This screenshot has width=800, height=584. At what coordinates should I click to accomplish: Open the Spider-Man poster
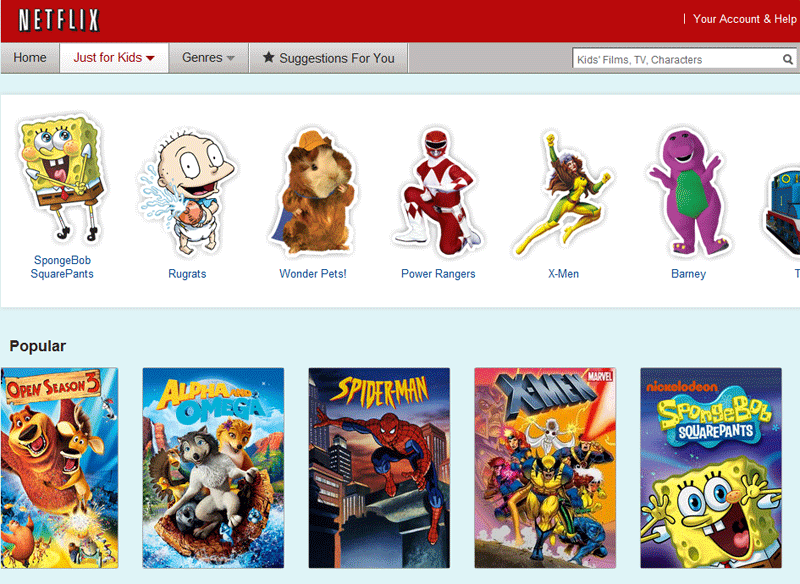[379, 468]
